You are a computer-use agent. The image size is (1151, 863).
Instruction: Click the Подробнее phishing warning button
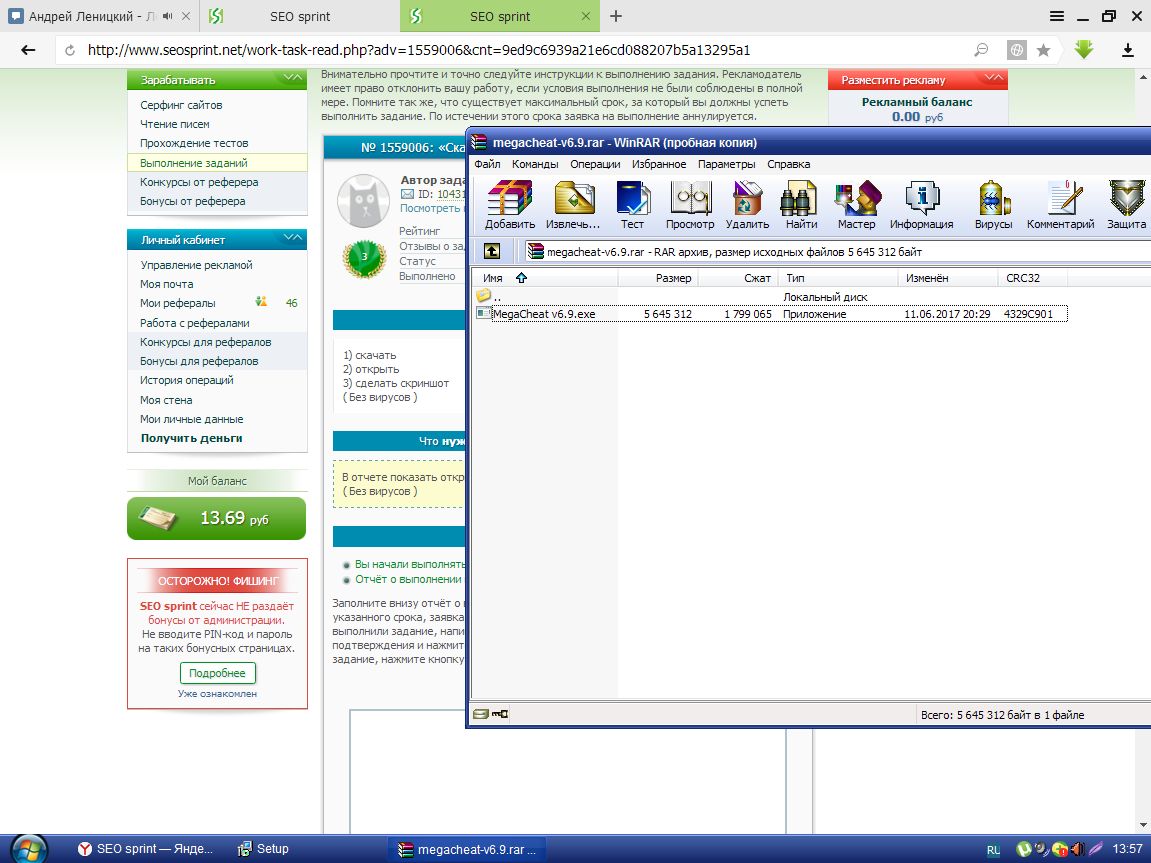coord(217,673)
